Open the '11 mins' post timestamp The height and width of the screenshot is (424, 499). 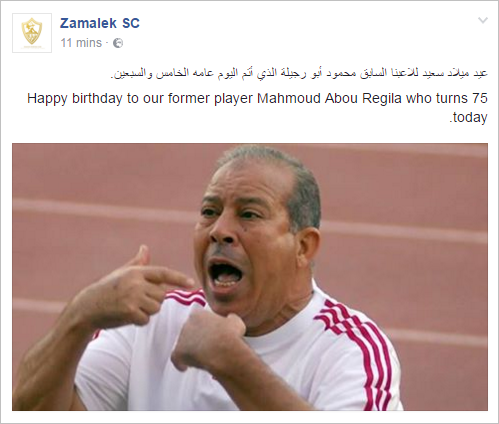(x=81, y=43)
